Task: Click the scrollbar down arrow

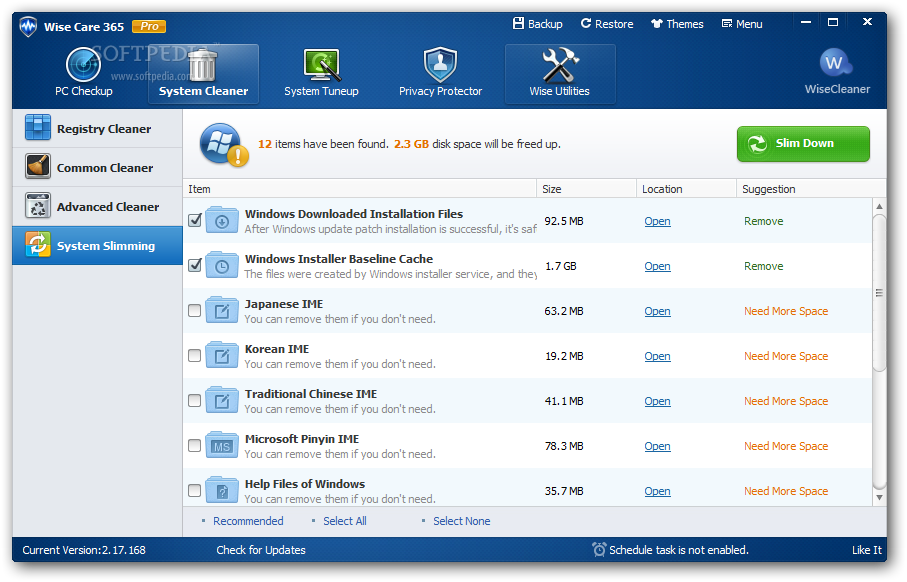Action: click(879, 497)
